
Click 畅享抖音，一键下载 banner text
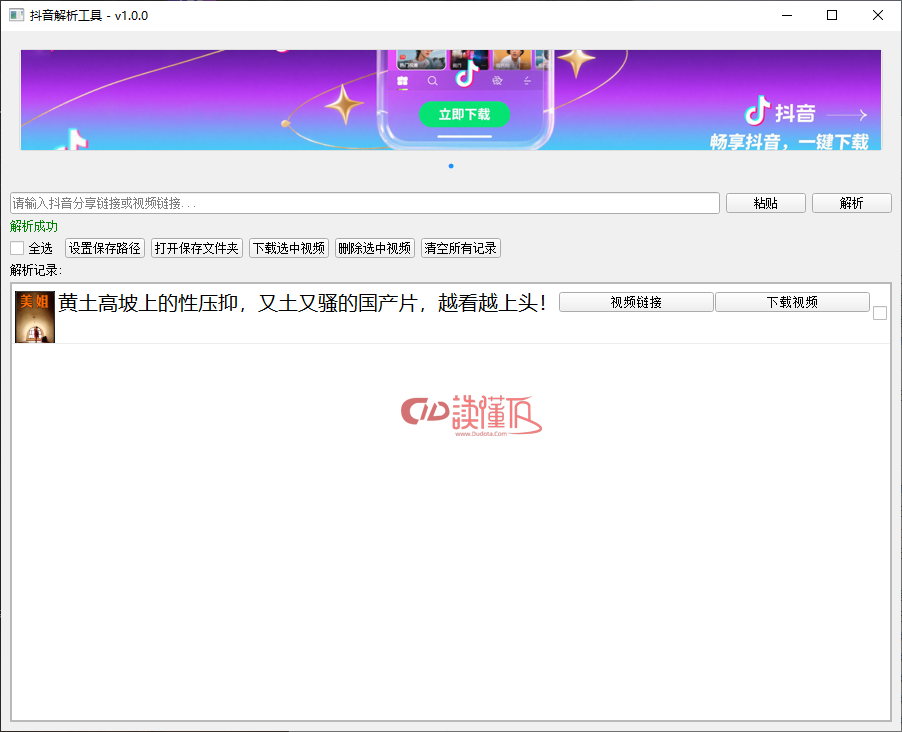click(x=789, y=142)
